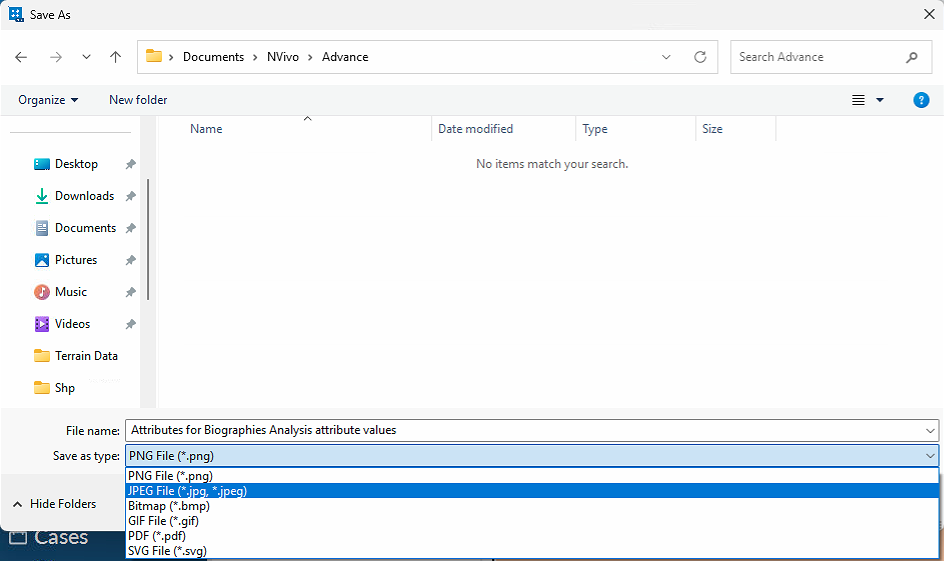Collapse the Save as type combo box
The width and height of the screenshot is (944, 561).
tap(931, 456)
